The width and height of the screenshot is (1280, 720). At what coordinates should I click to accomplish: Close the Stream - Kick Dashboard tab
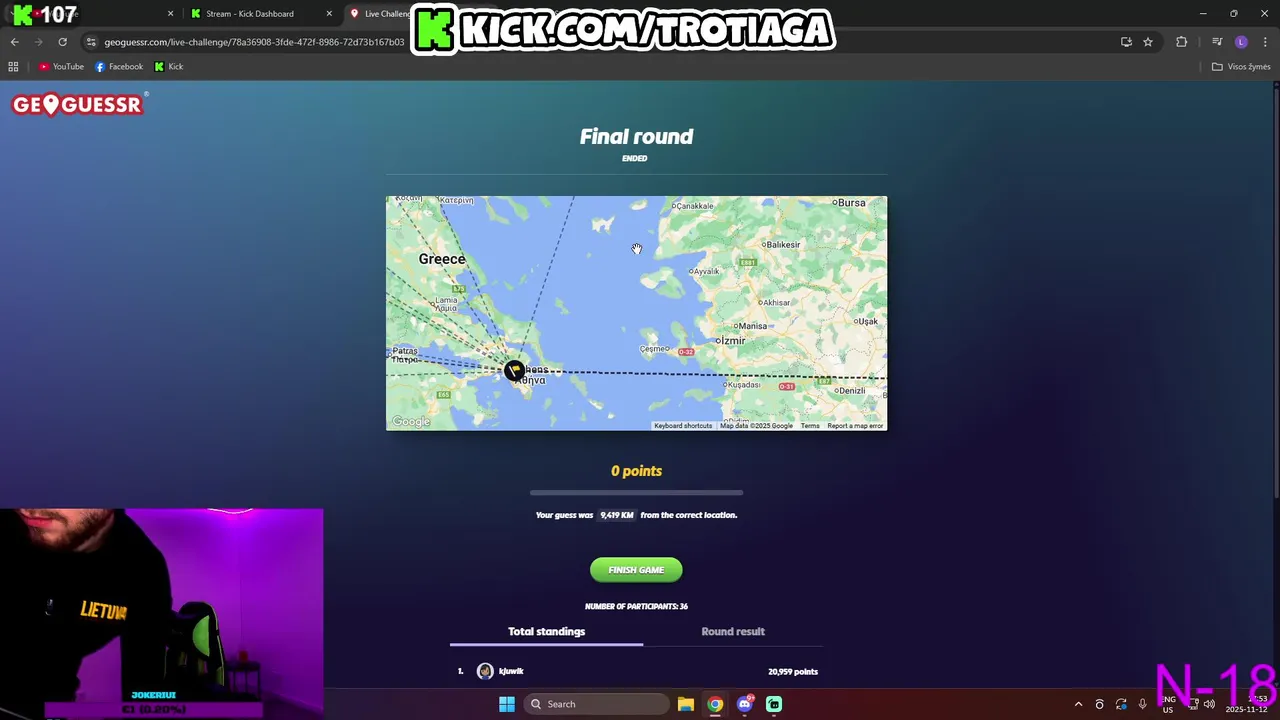click(329, 14)
